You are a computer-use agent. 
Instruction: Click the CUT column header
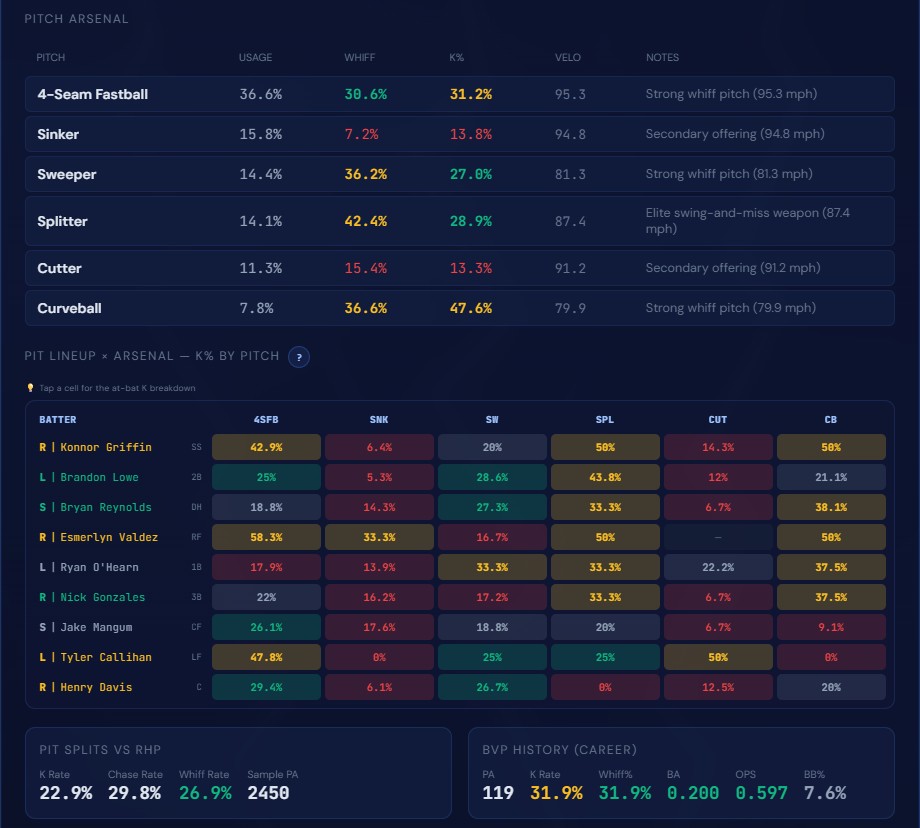(x=718, y=420)
